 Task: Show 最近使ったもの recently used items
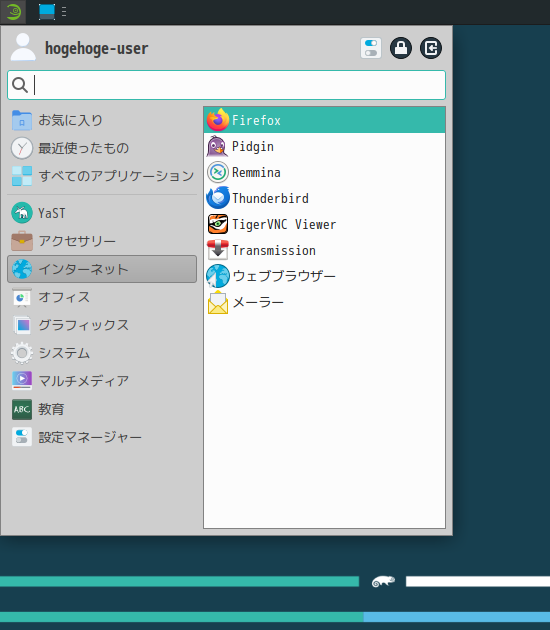point(102,148)
